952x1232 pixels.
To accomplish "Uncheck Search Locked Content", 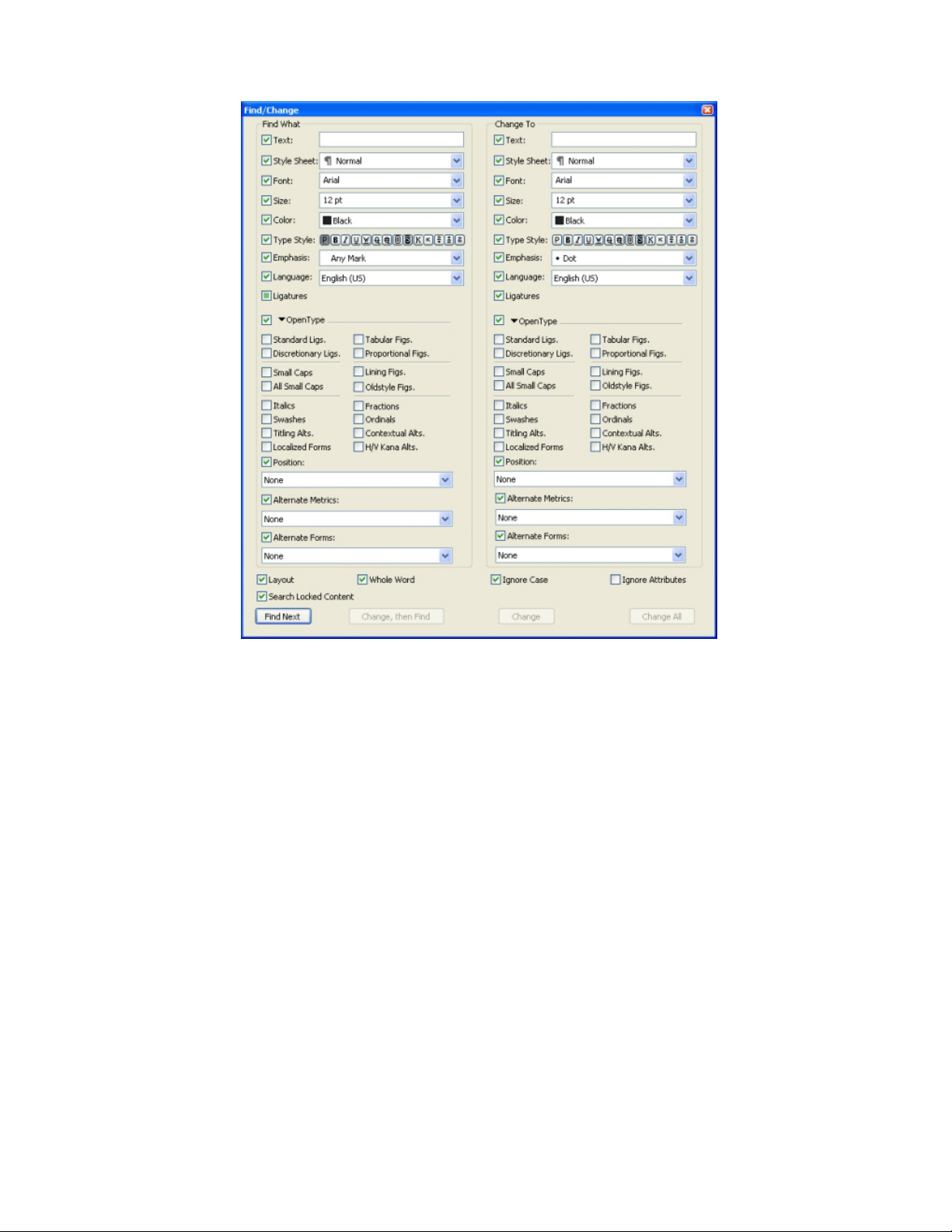I will coord(262,597).
